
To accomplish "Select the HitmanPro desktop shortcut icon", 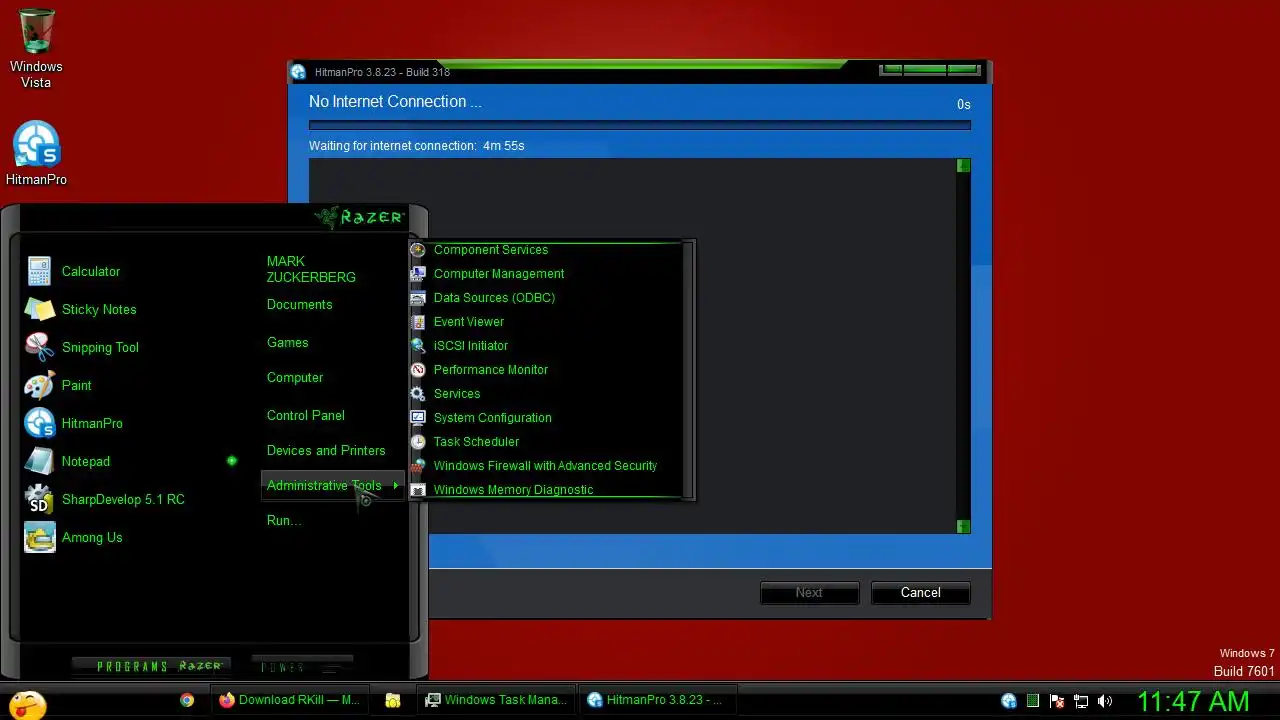I will (36, 153).
